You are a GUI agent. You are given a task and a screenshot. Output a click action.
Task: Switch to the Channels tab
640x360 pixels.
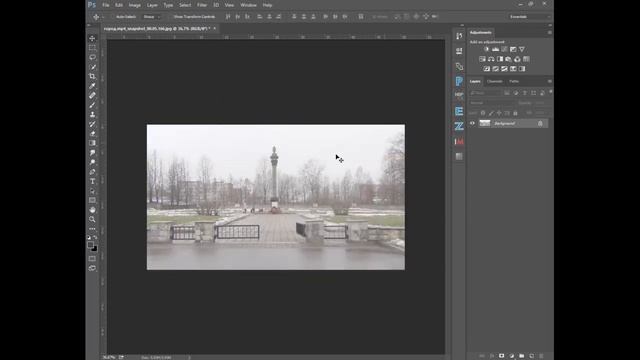[x=495, y=81]
